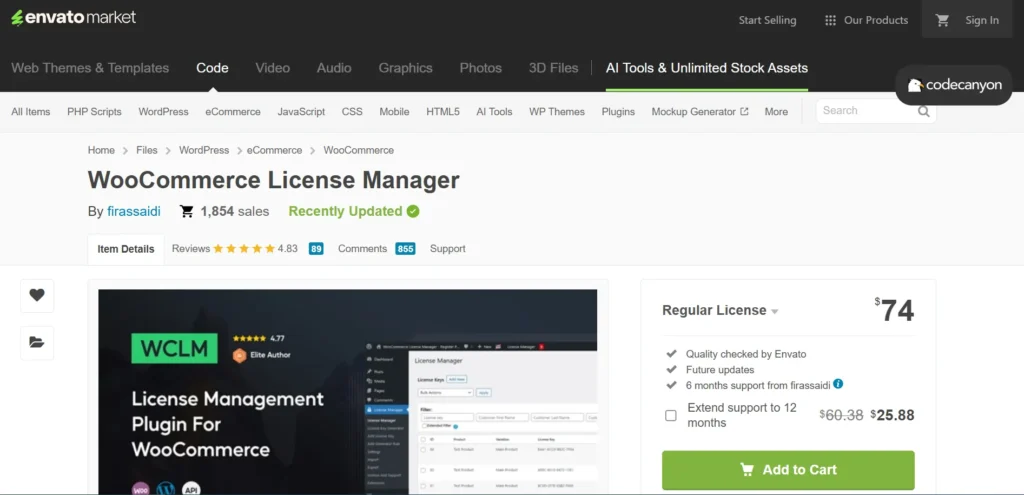Screen dimensions: 1024x495
Task: Click '1,854 sales' text
Action: point(234,212)
